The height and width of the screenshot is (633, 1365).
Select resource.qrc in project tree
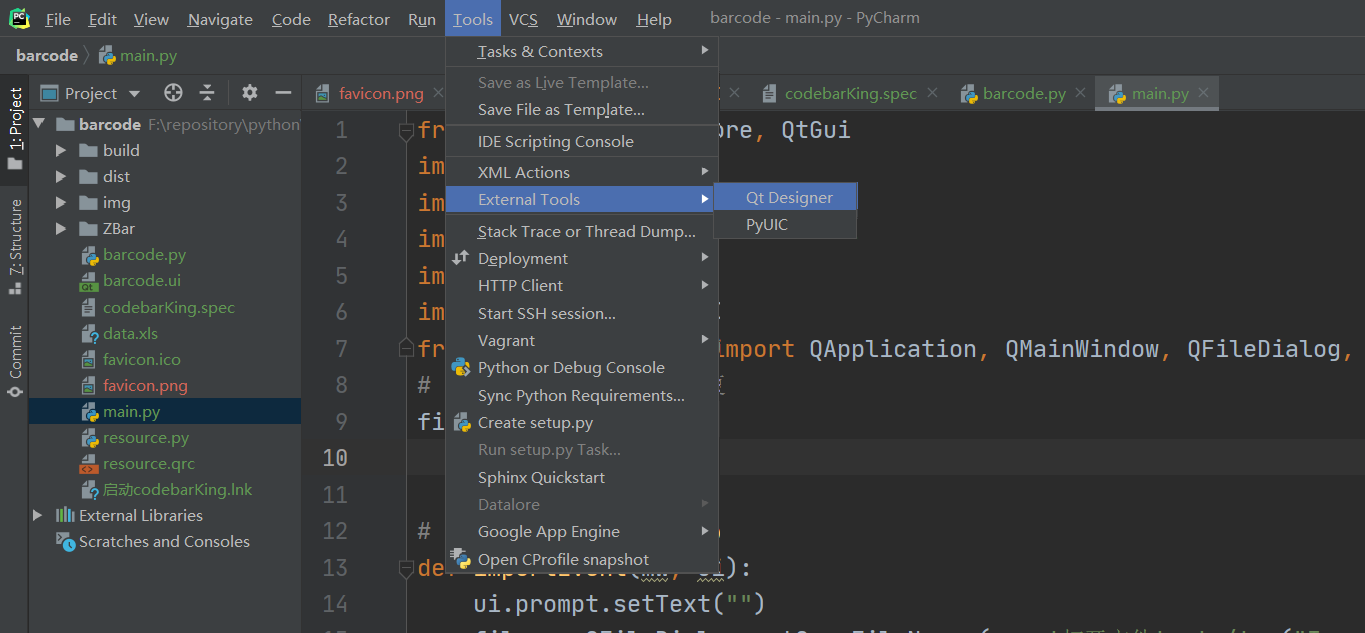tap(149, 464)
